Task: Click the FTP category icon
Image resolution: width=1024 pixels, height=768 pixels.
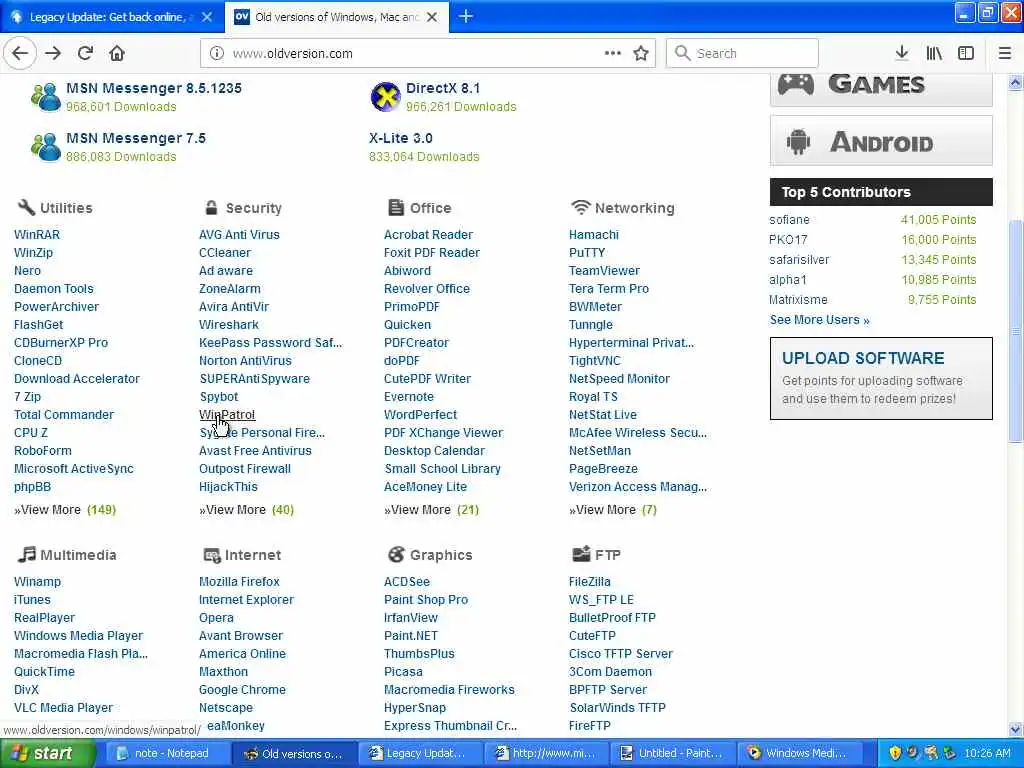Action: click(x=581, y=554)
